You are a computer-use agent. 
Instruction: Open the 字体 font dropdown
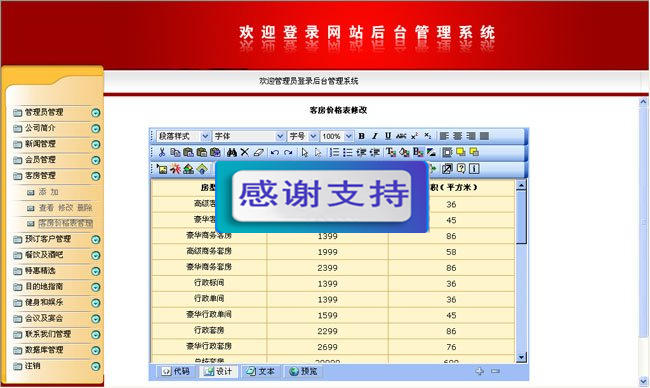point(249,136)
